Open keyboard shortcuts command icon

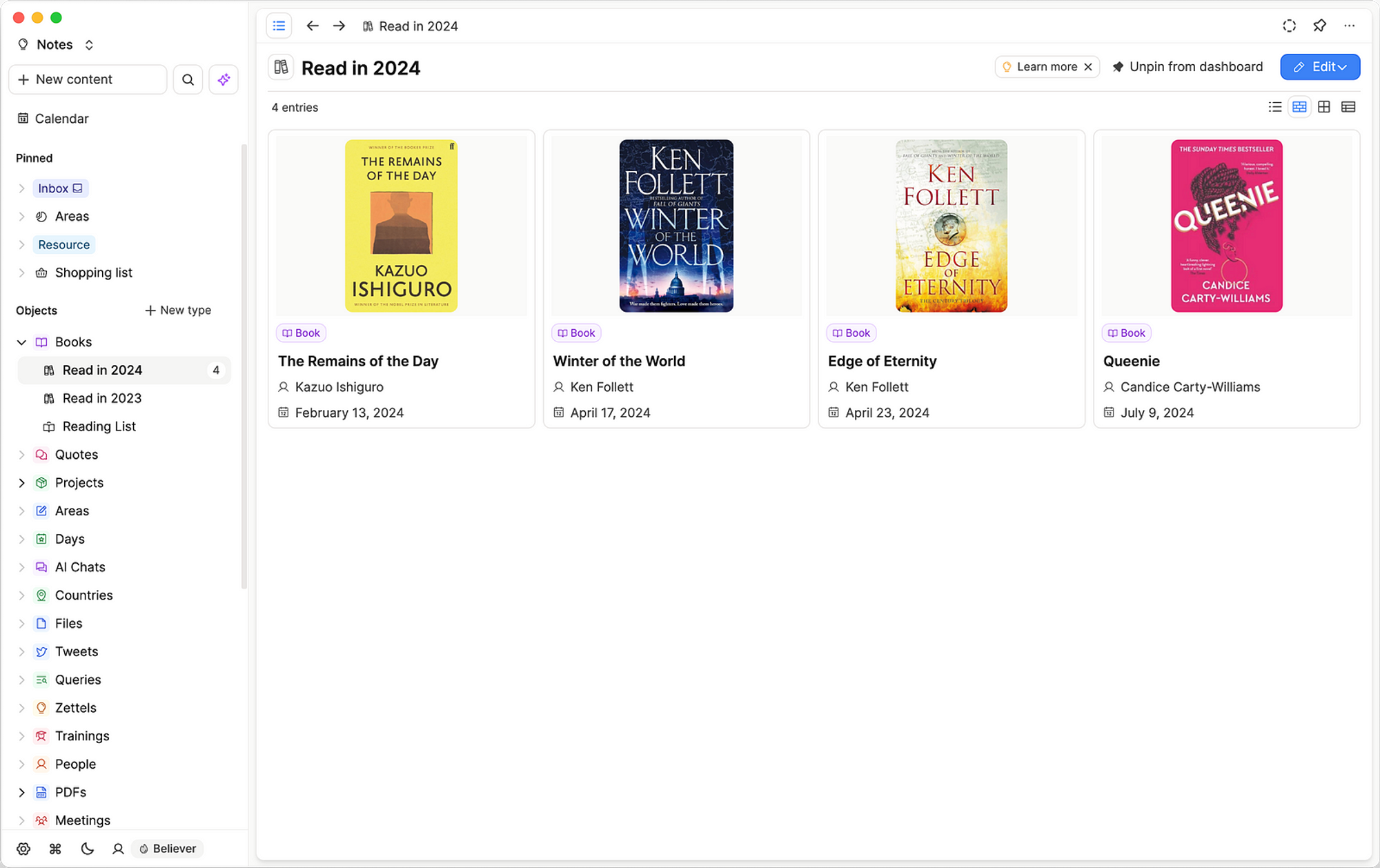[x=55, y=849]
